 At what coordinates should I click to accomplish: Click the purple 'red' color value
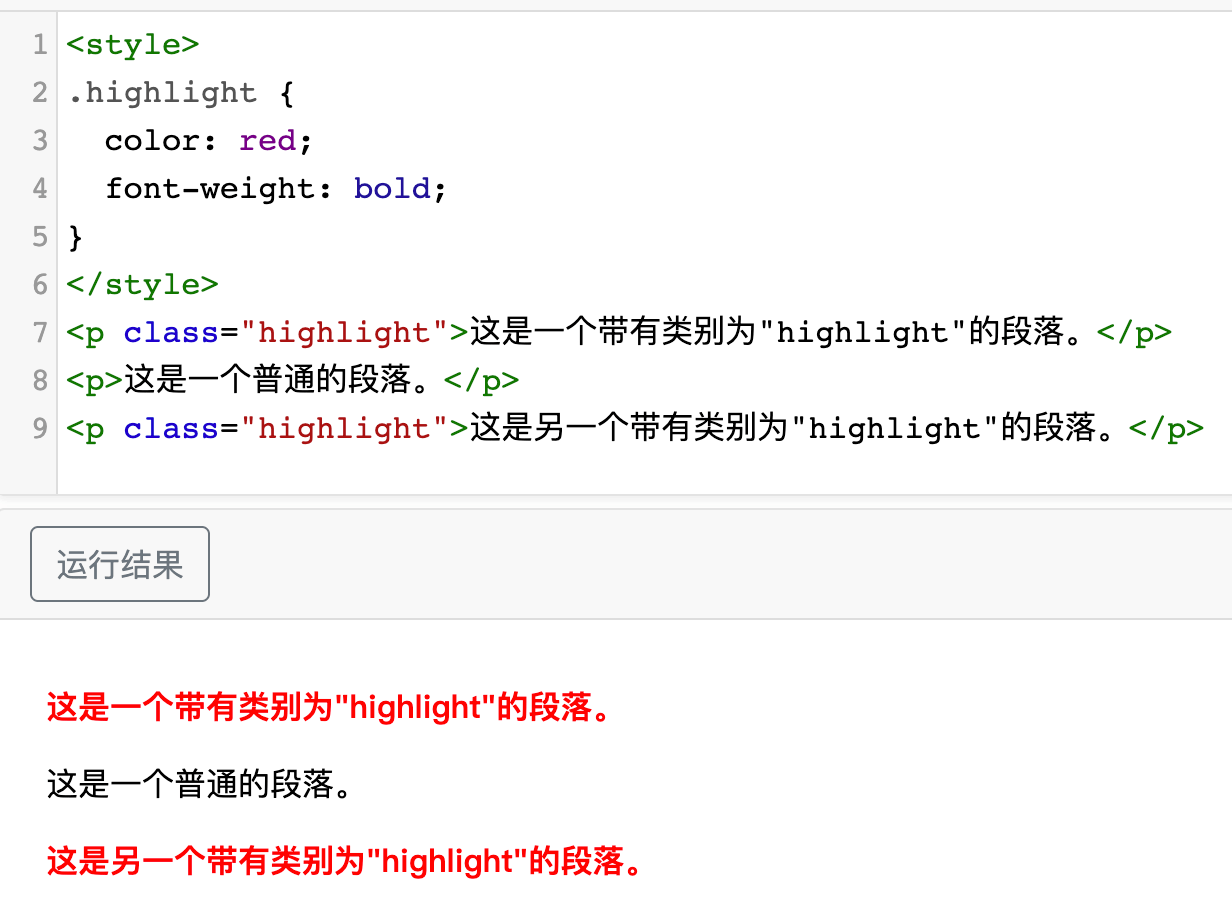pyautogui.click(x=267, y=141)
